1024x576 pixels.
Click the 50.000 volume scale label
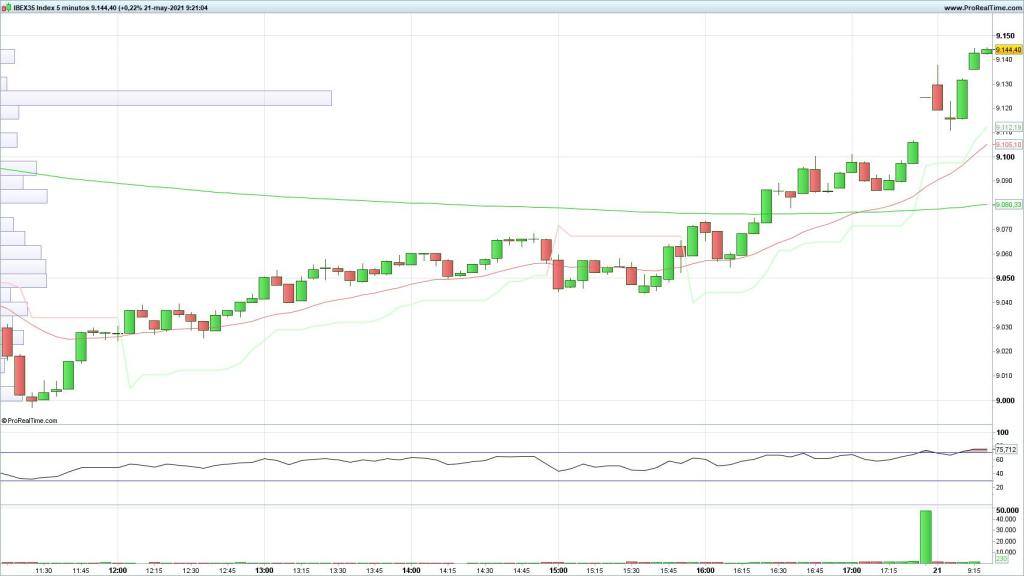click(x=1008, y=510)
